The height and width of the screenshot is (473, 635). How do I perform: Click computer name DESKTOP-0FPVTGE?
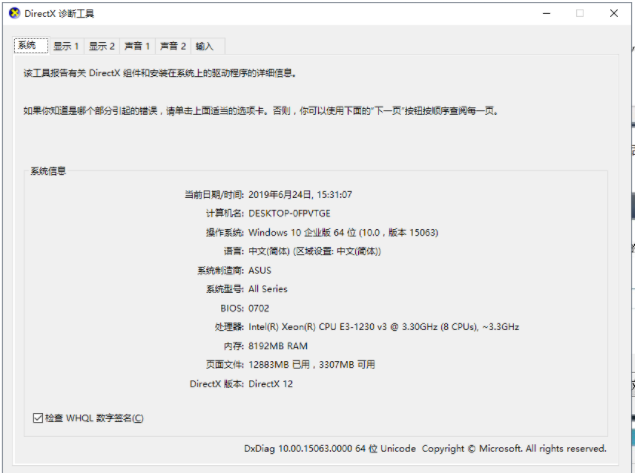pyautogui.click(x=289, y=213)
